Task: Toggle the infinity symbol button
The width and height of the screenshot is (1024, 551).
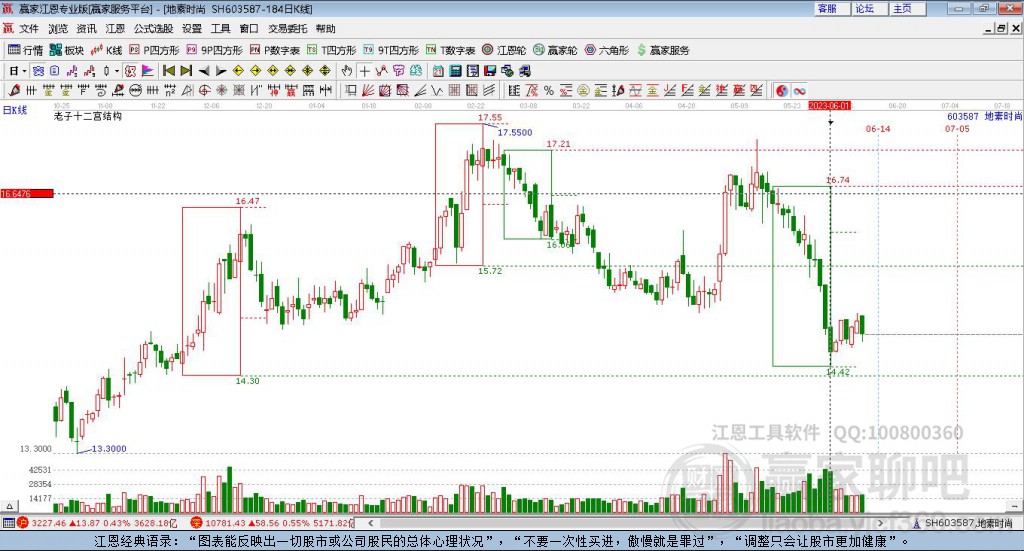Action: tap(799, 90)
